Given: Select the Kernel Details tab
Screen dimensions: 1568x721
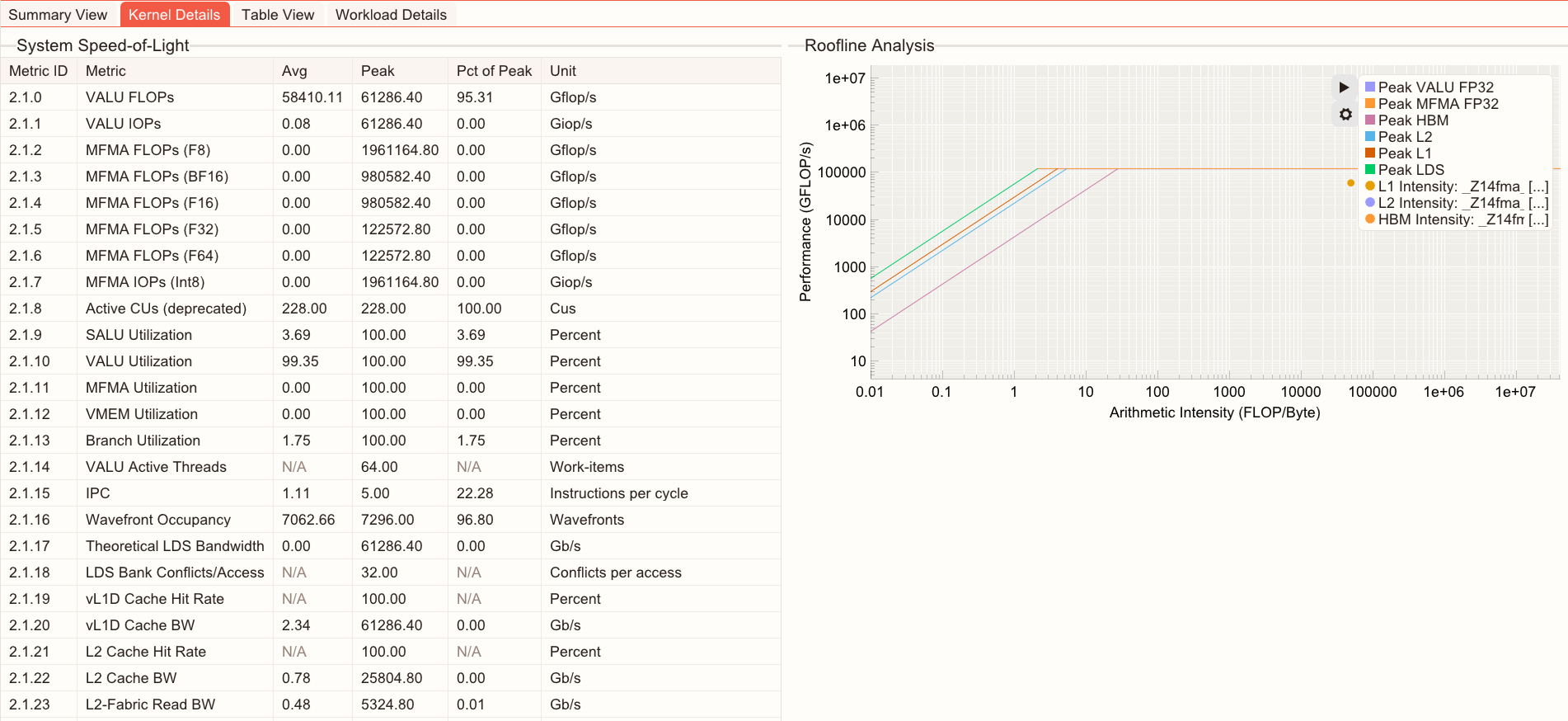Looking at the screenshot, I should click(x=174, y=15).
